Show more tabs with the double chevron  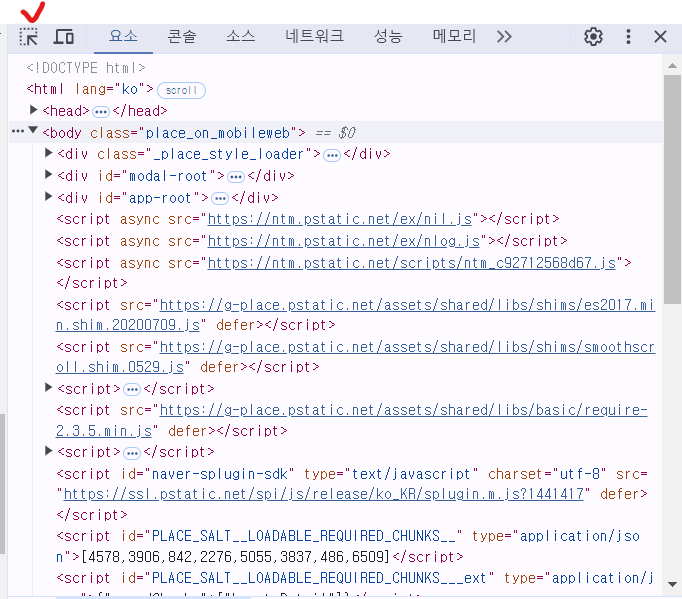click(504, 37)
